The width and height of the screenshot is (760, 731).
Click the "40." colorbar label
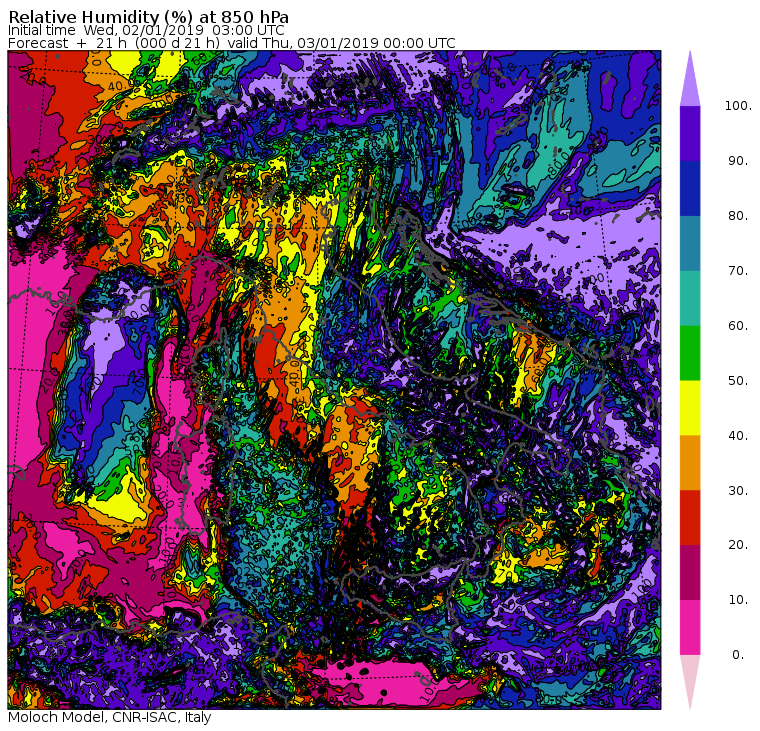[738, 436]
